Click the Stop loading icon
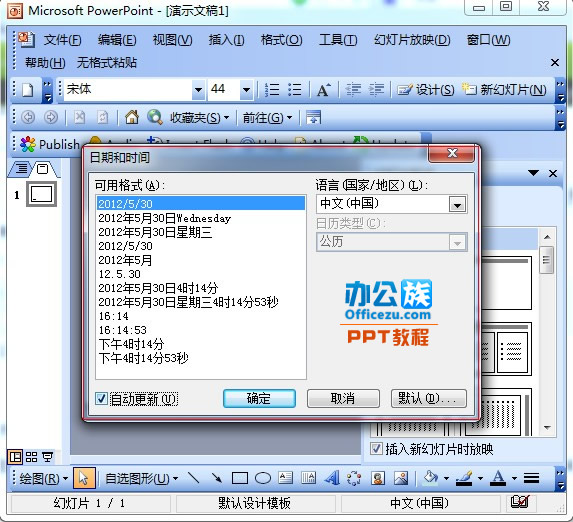This screenshot has width=573, height=522. click(79, 117)
